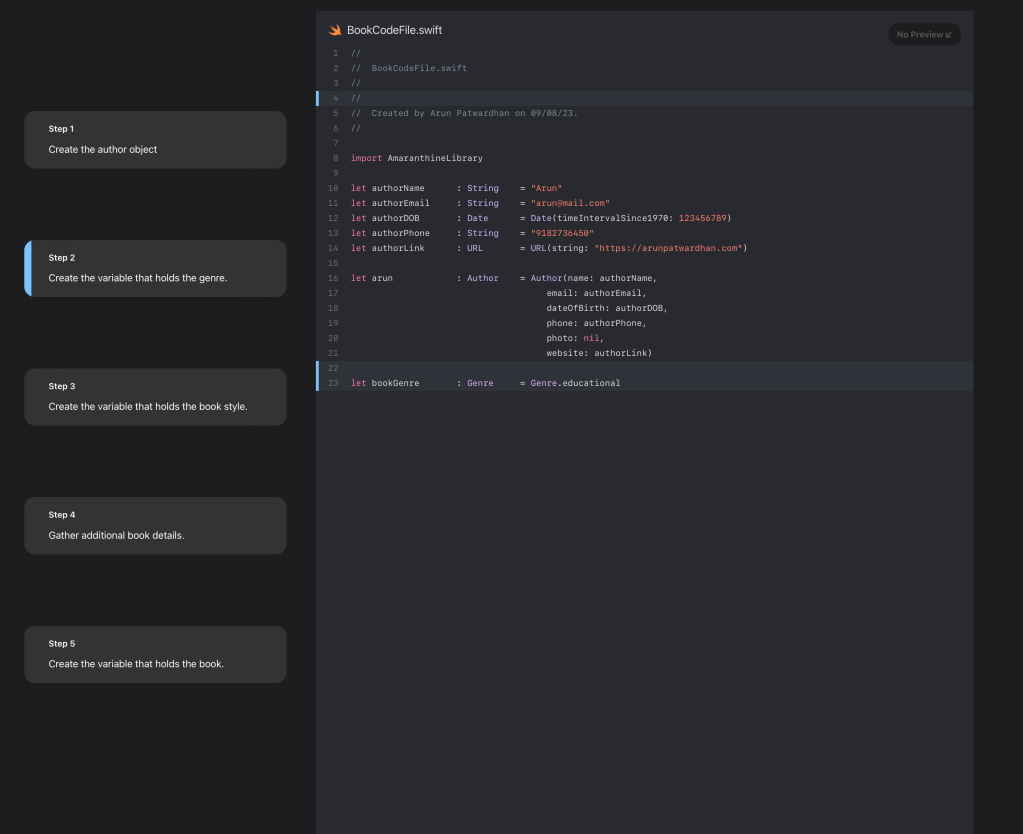1023x834 pixels.
Task: Click the highlighted line 4 comment
Action: 356,98
